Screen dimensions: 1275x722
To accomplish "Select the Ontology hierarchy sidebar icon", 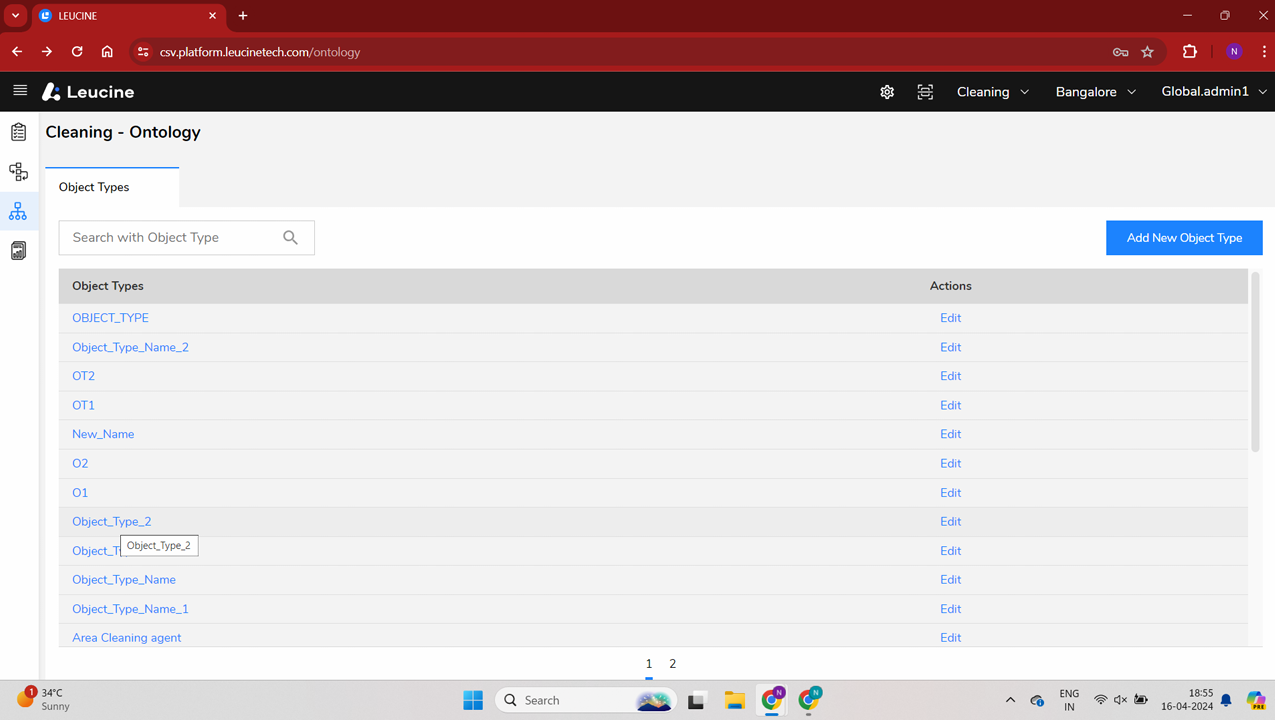I will tap(18, 211).
